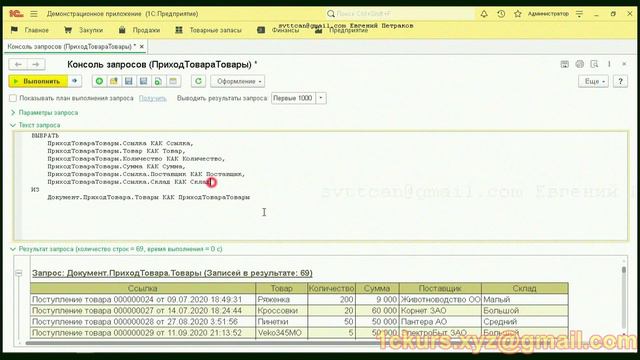
Task: Click the ИЗ keyword line in query
Action: point(35,189)
